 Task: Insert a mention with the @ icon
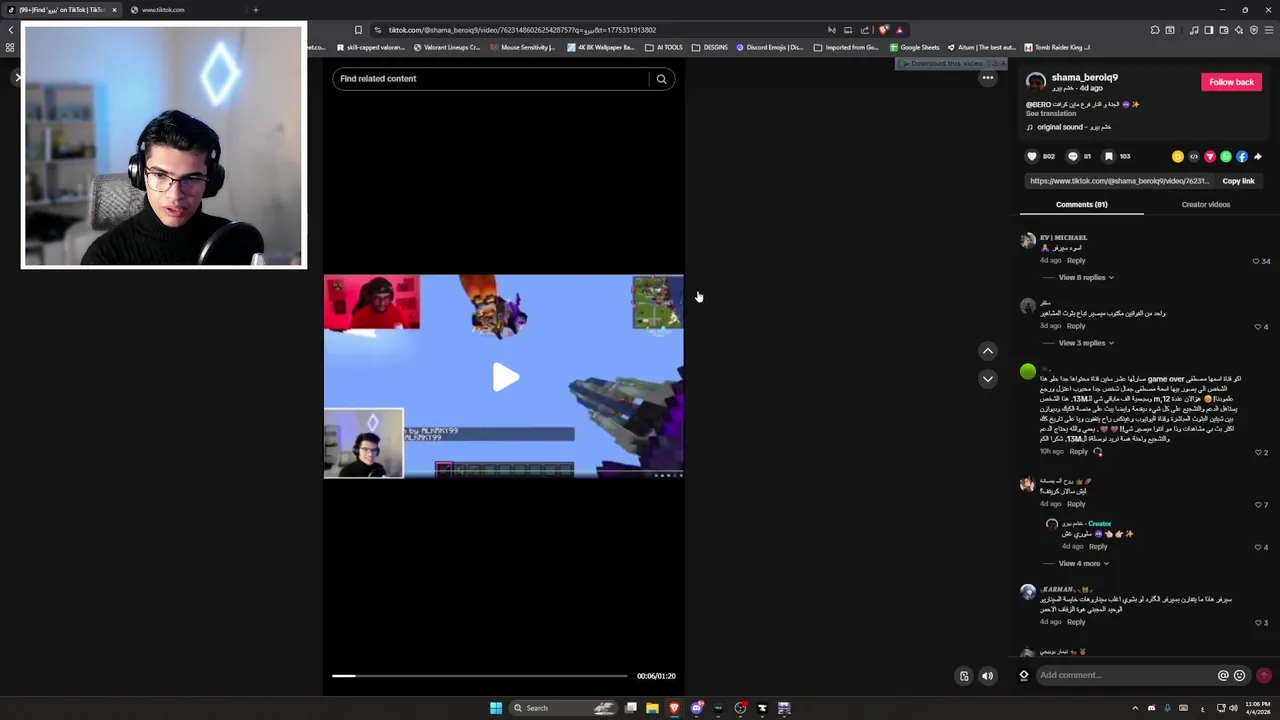tap(1222, 675)
